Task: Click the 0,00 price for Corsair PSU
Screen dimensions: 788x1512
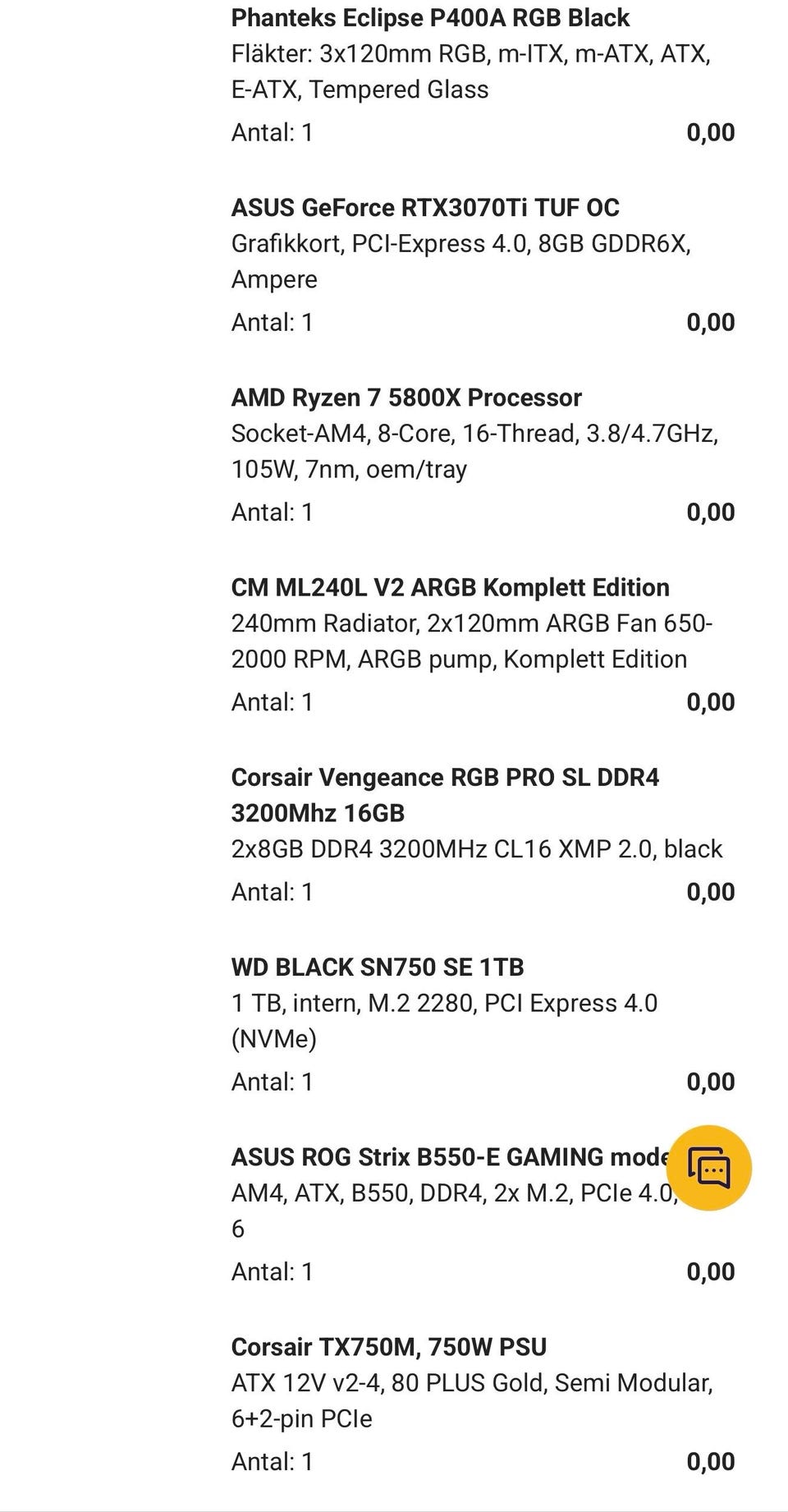Action: point(710,1461)
